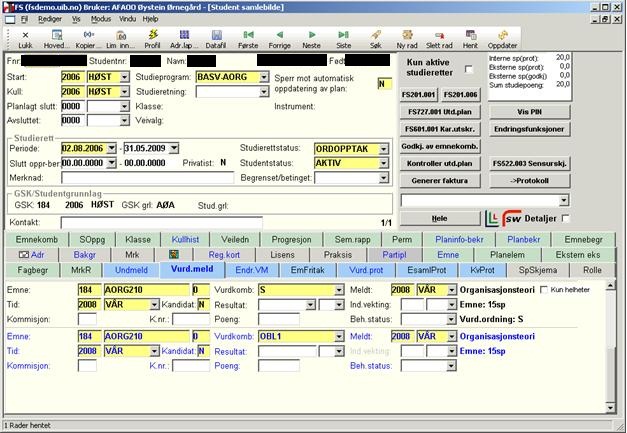Click the Hele button
The height and width of the screenshot is (433, 627).
[x=439, y=219]
